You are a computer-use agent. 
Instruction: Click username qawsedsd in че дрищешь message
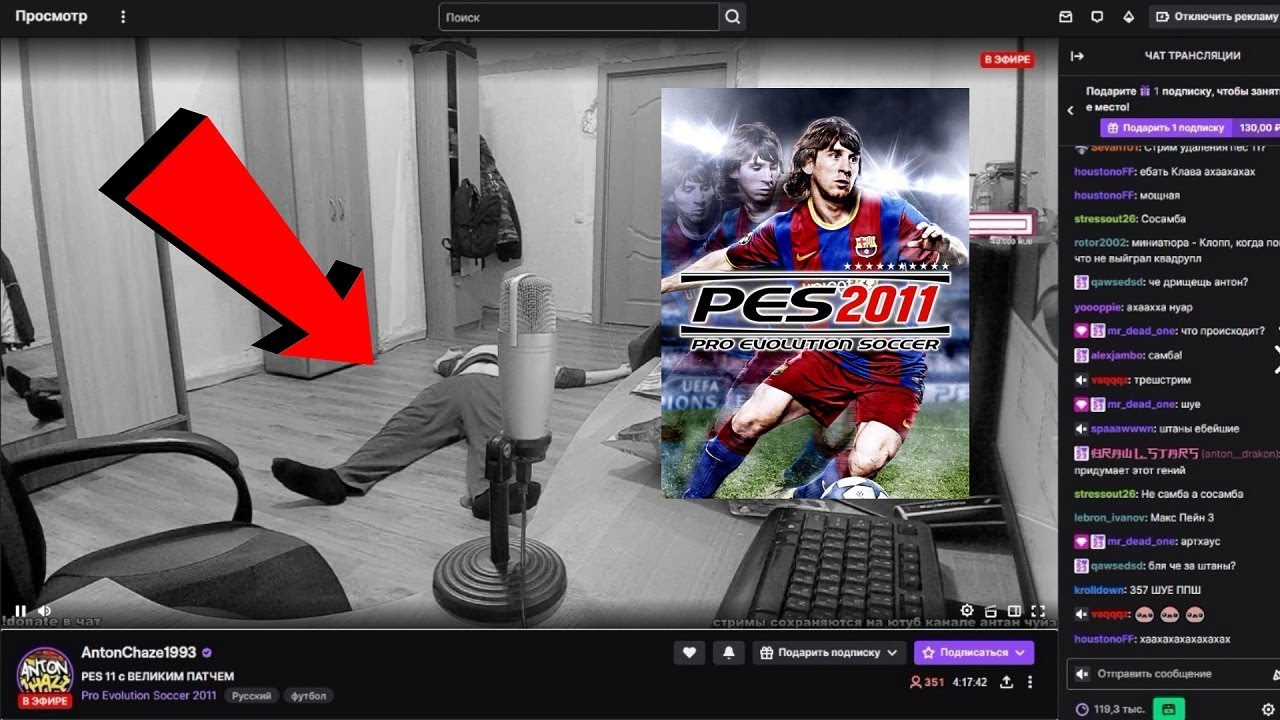[x=1117, y=282]
